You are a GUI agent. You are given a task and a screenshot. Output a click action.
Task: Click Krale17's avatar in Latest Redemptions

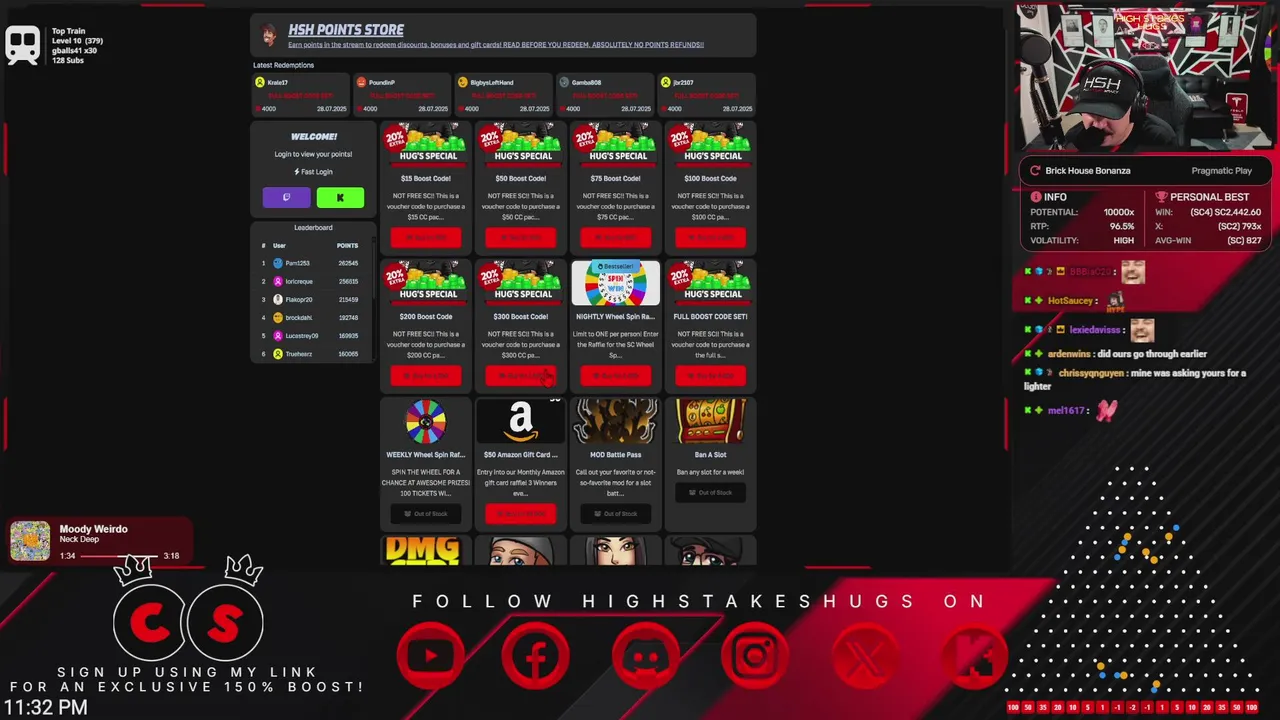pyautogui.click(x=260, y=82)
